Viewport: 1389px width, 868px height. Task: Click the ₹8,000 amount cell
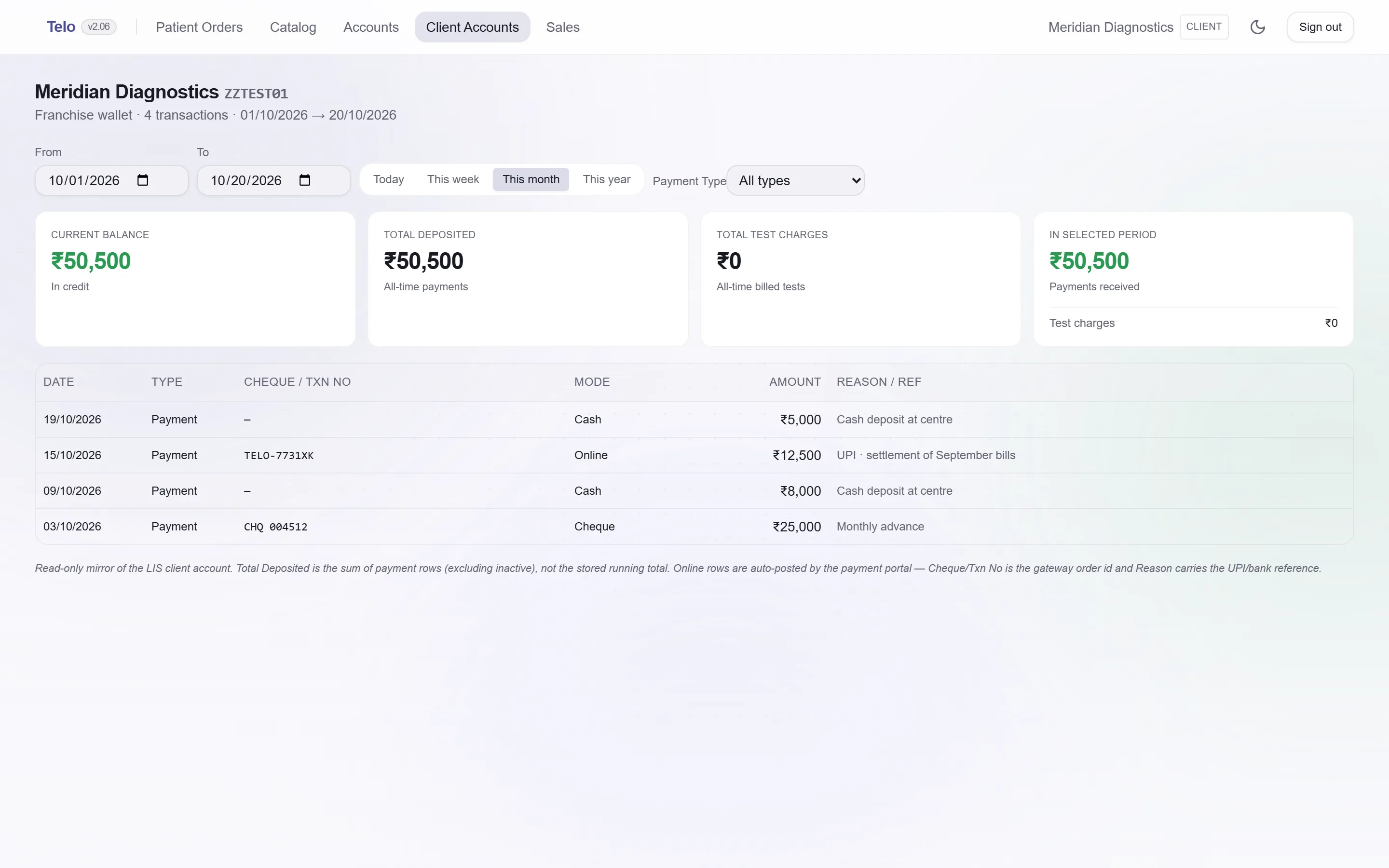pyautogui.click(x=800, y=491)
